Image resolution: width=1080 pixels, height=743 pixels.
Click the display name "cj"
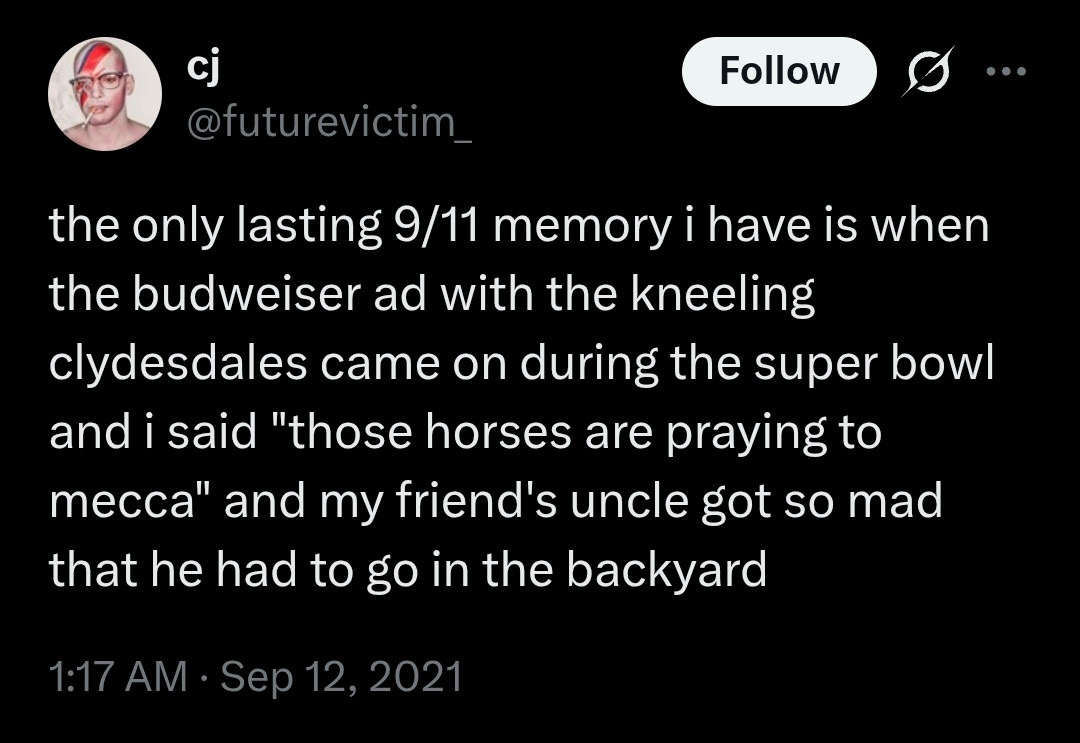(205, 69)
